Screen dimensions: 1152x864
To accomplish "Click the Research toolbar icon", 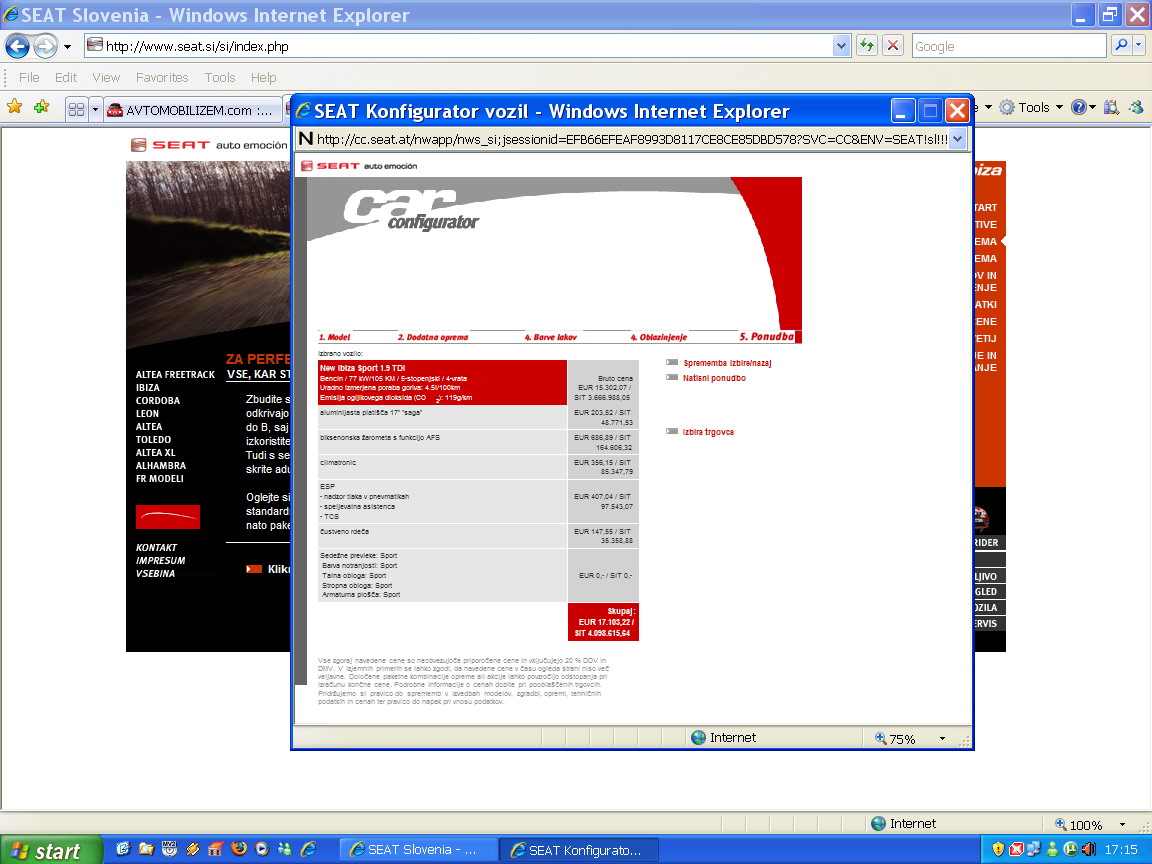I will click(1111, 107).
